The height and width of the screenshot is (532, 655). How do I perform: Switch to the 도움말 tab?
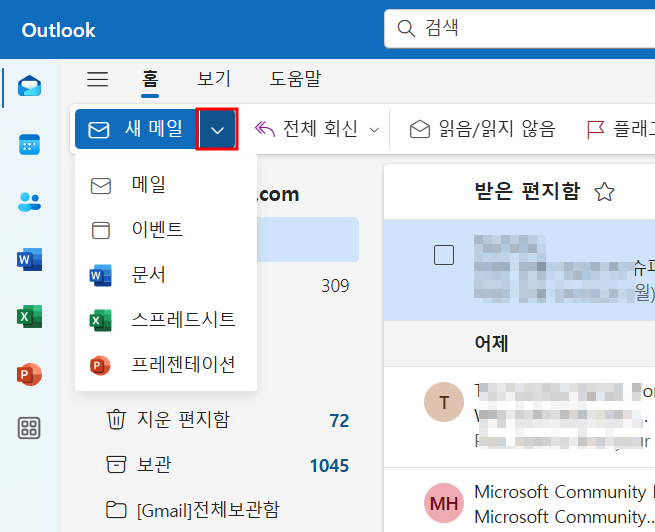pos(295,79)
